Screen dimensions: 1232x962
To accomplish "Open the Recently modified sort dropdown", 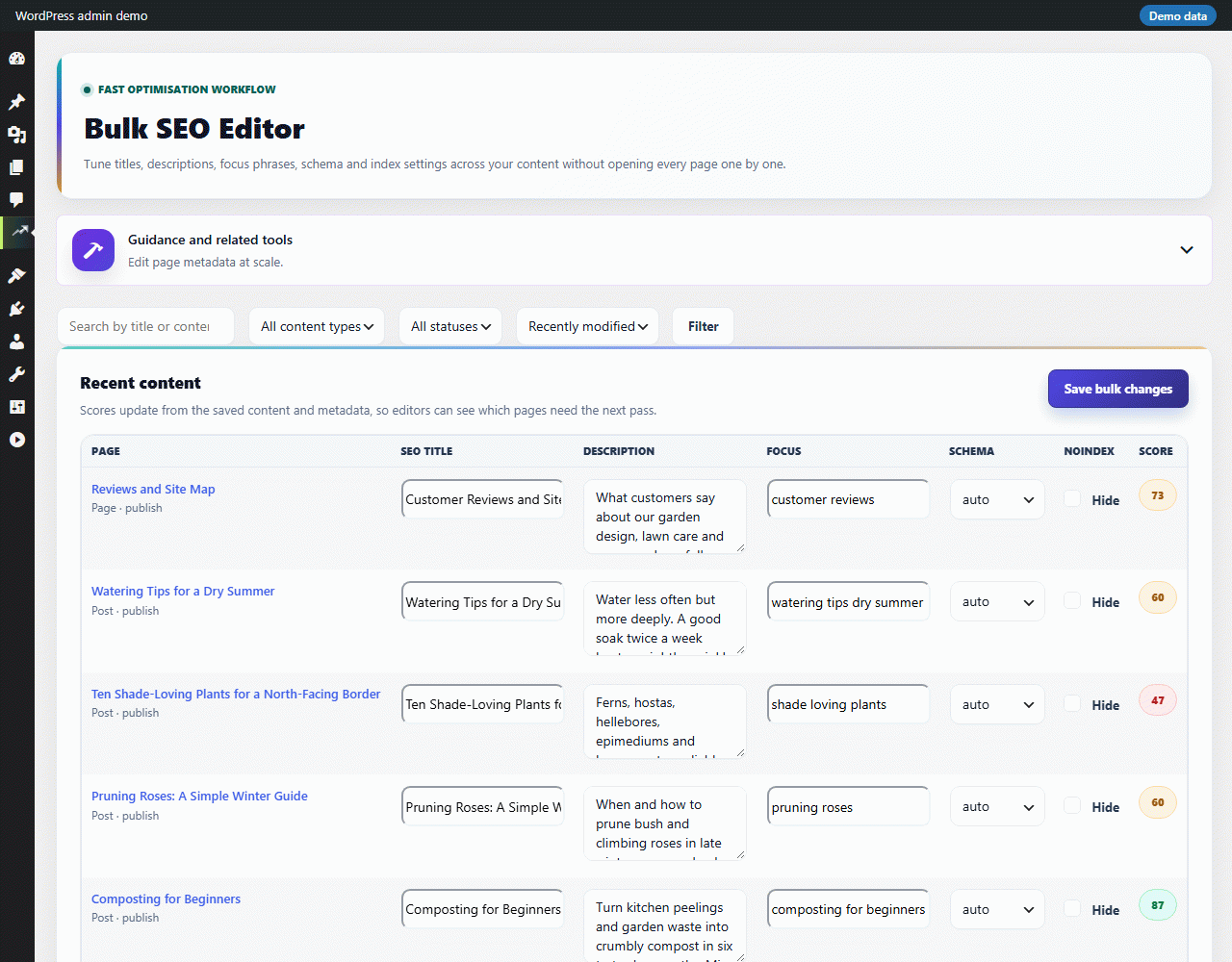I will (587, 326).
